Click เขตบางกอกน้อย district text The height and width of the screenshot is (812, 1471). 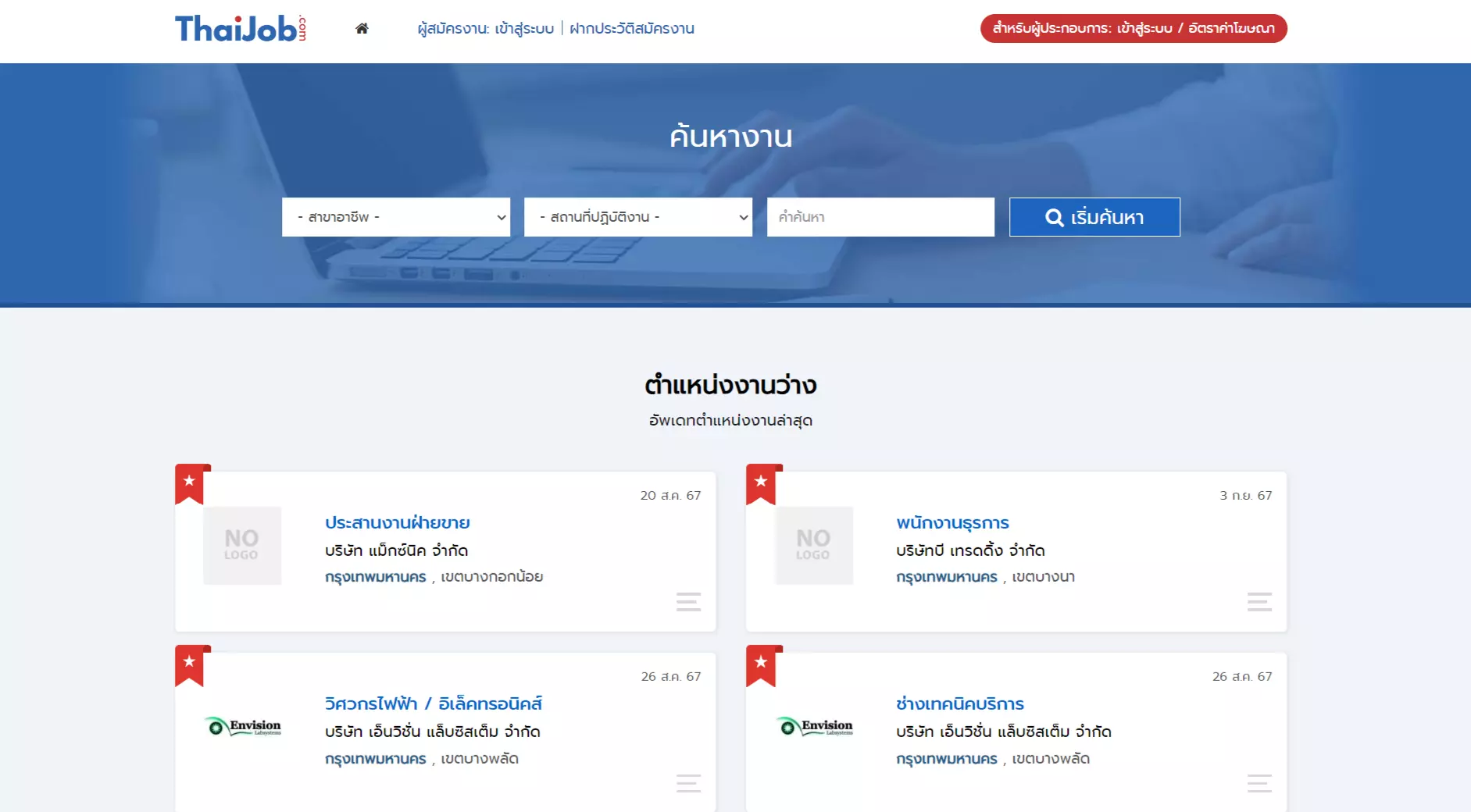pos(492,577)
